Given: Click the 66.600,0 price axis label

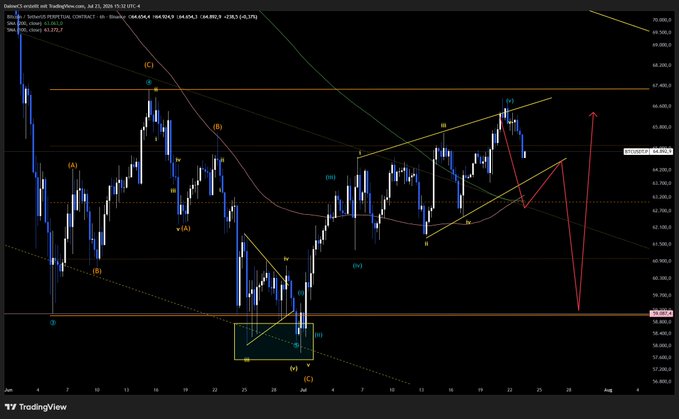Looking at the screenshot, I should coord(662,106).
